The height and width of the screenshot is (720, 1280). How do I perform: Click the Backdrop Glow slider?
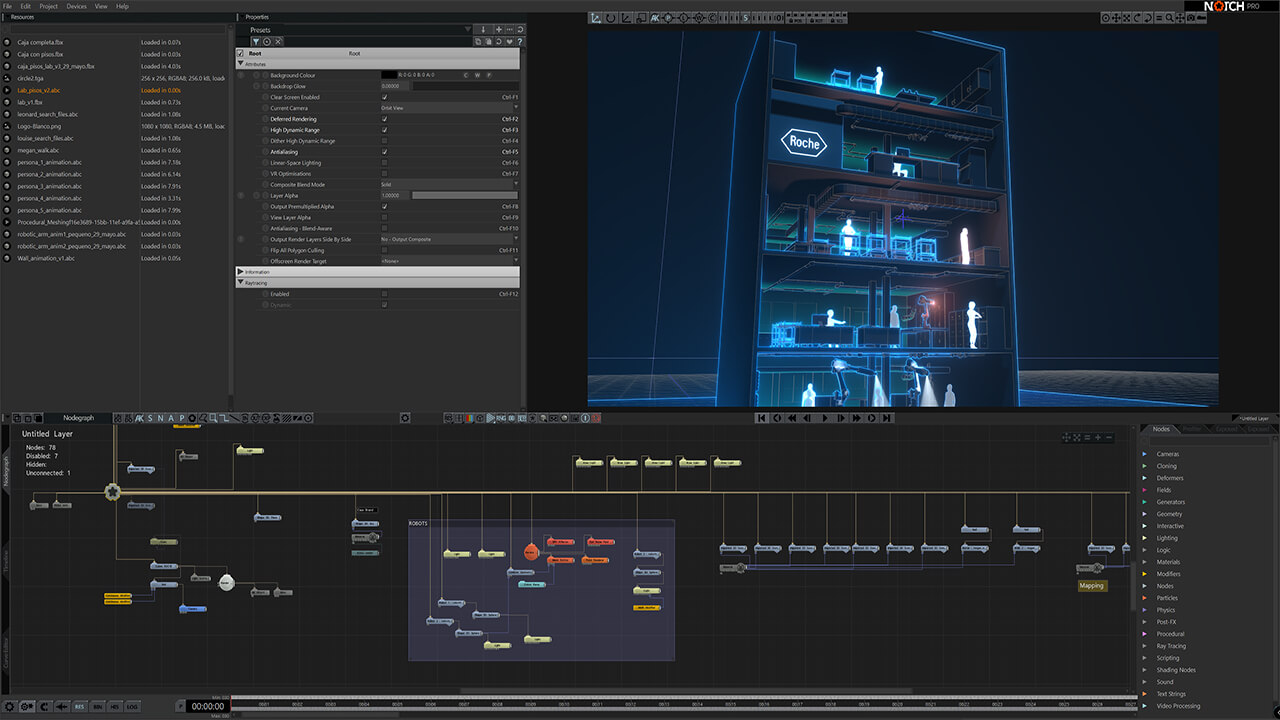tap(465, 86)
